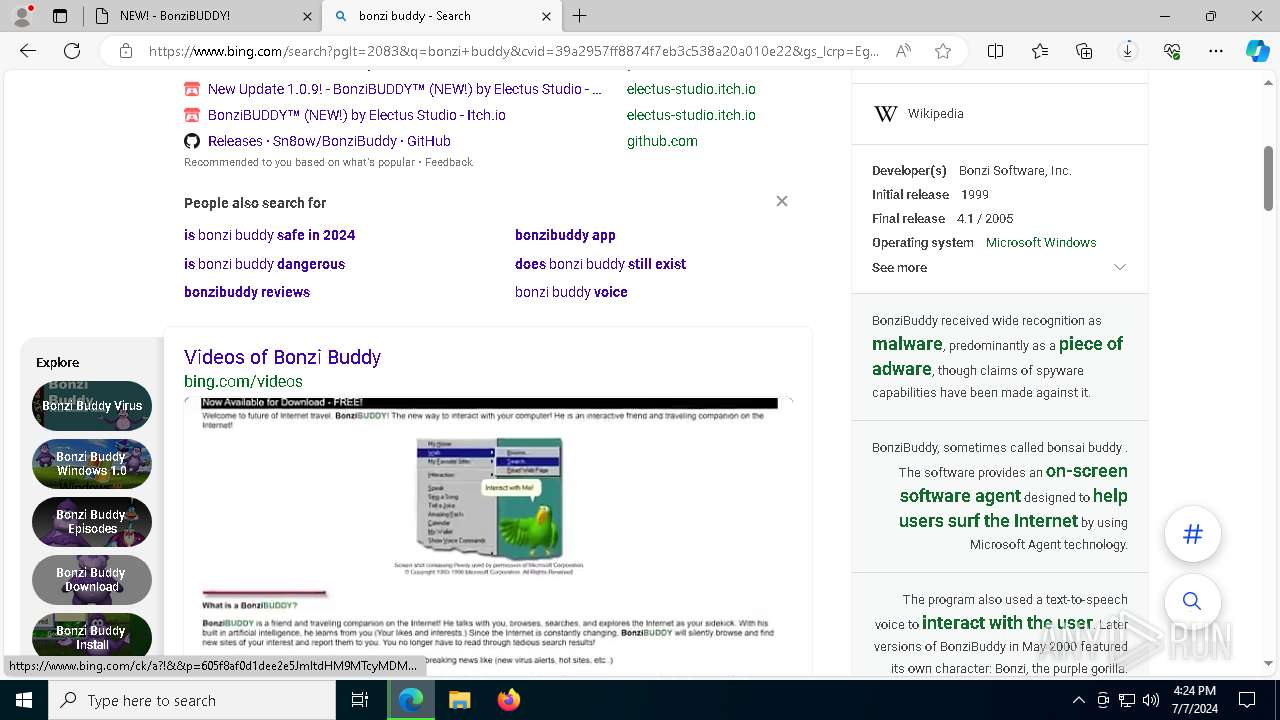This screenshot has height=720, width=1280.
Task: Close the 'bonzi buddy - Search' tab
Action: [546, 16]
